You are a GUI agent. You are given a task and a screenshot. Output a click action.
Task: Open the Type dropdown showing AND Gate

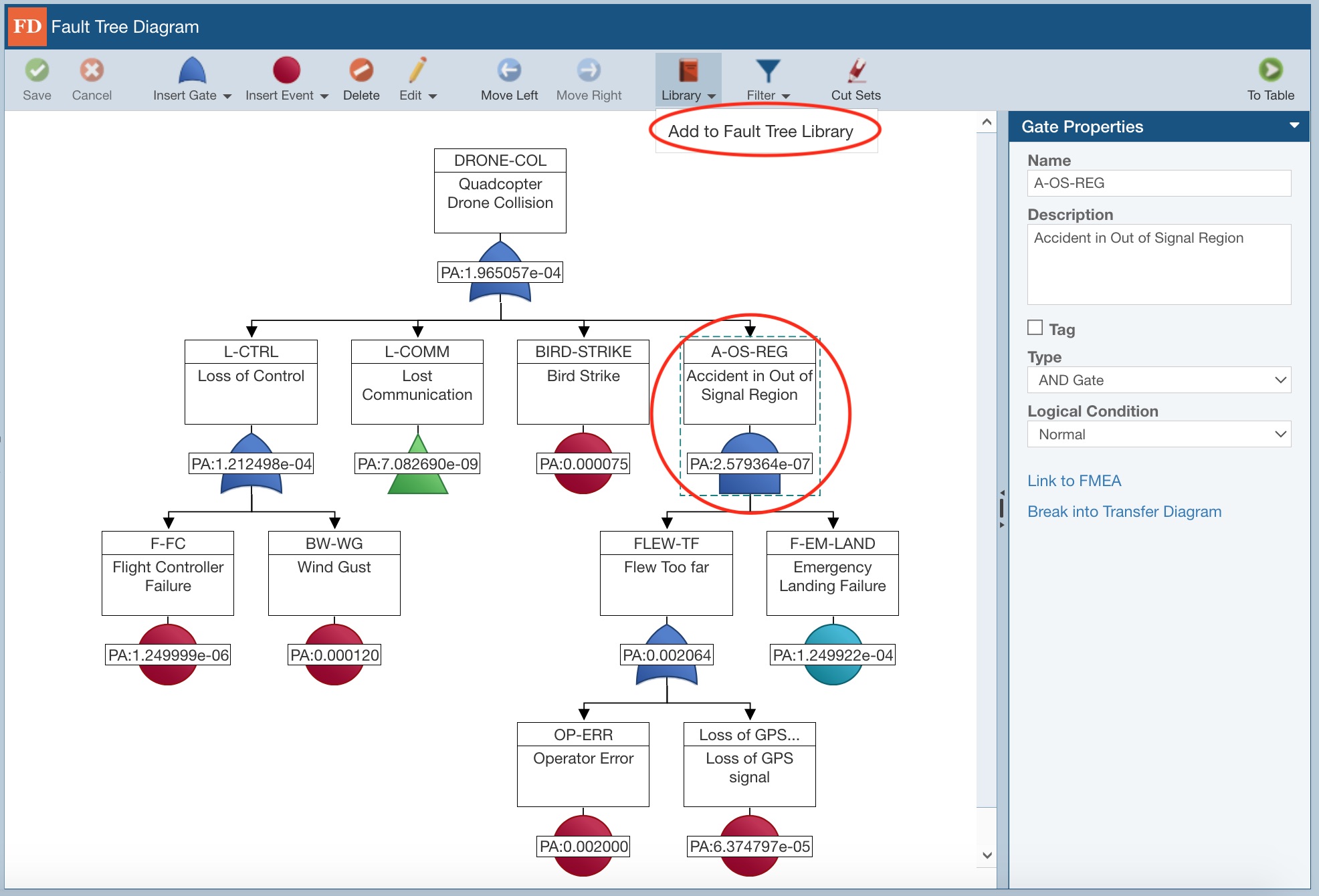point(1159,380)
